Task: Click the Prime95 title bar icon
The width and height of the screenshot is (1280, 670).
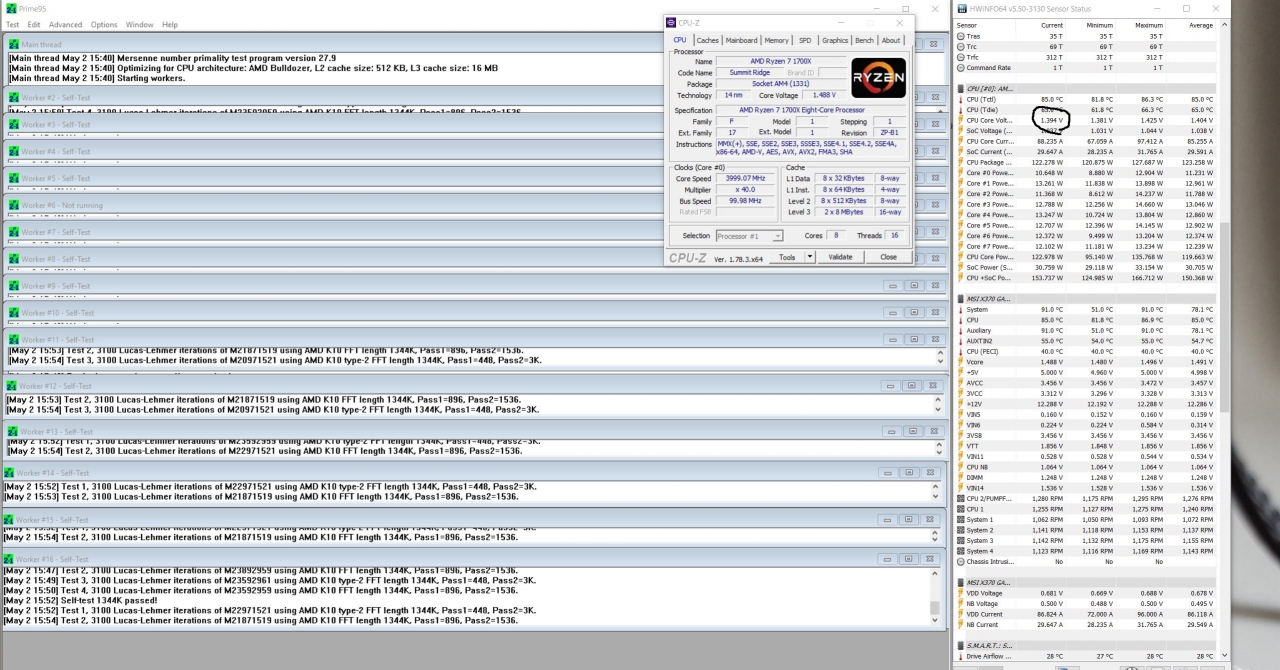Action: 10,8
